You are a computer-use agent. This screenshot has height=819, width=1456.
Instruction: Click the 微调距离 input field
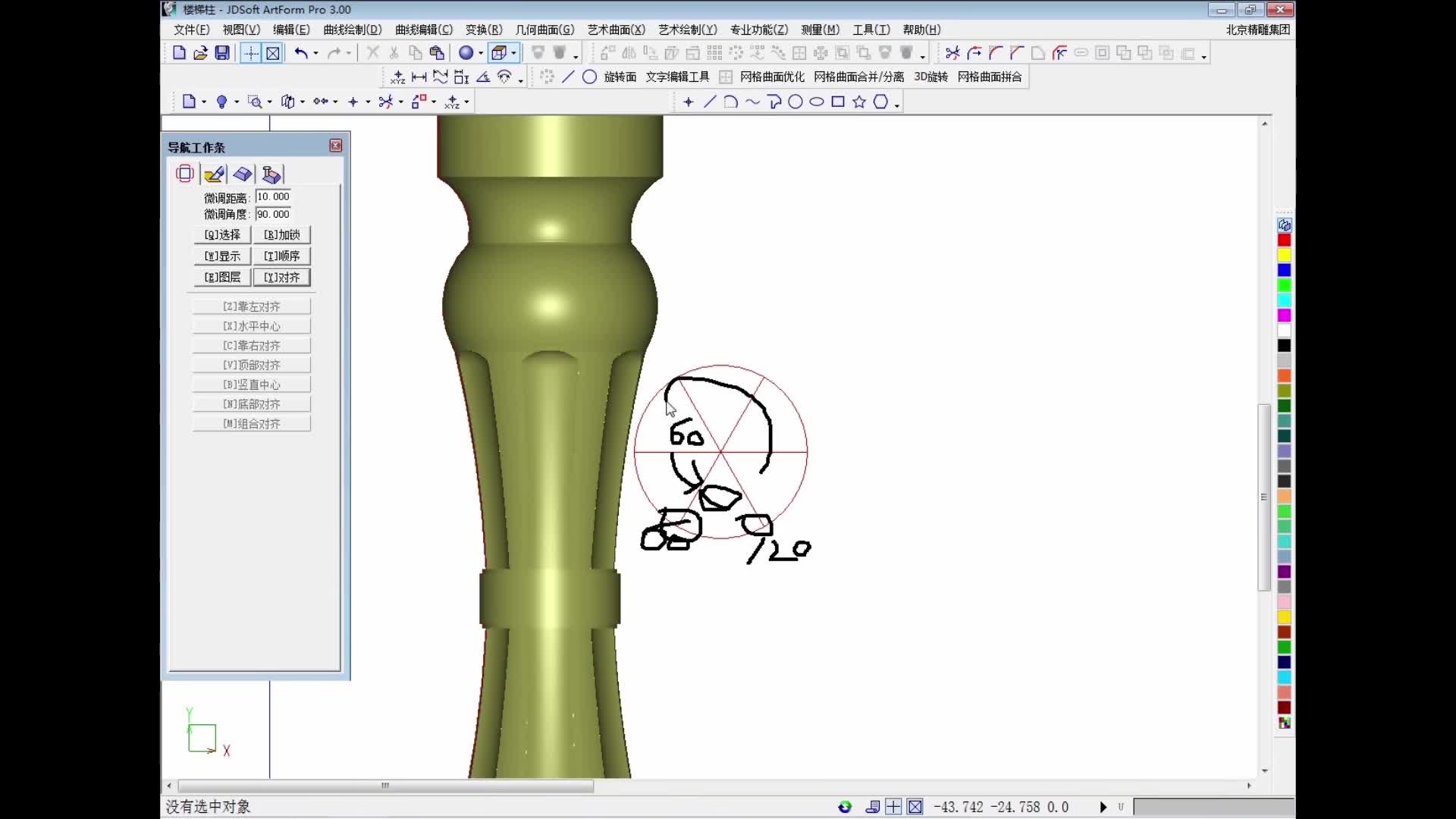click(273, 196)
